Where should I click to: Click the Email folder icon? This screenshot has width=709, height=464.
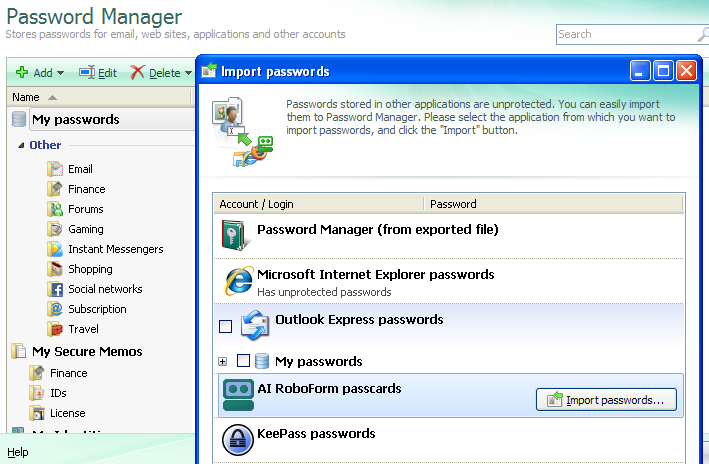[55, 169]
